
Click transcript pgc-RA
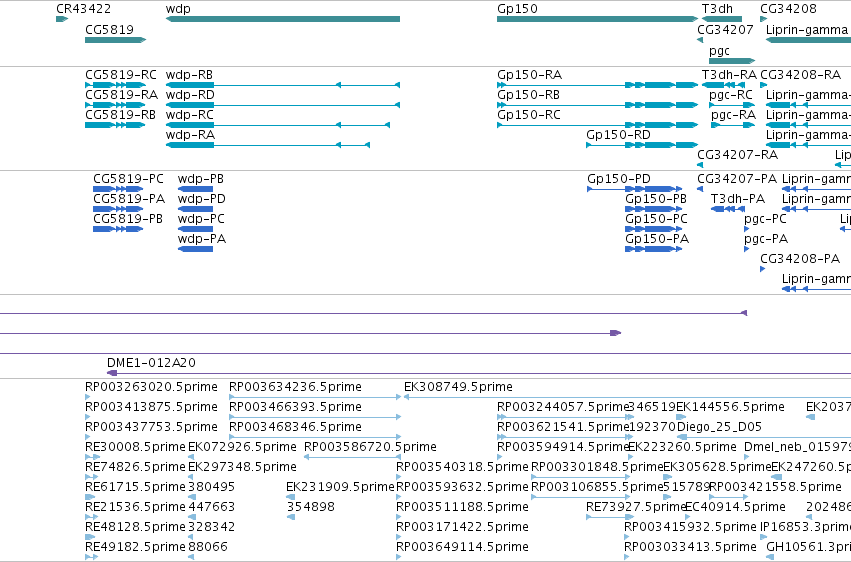[733, 125]
